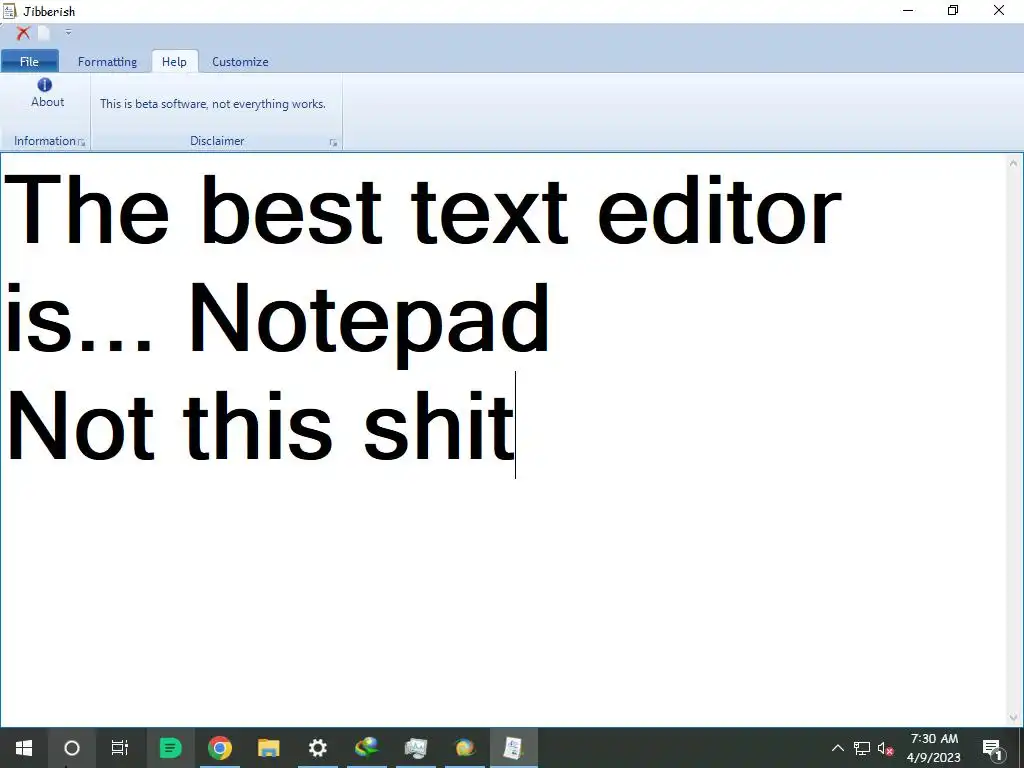1024x768 pixels.
Task: Click the Jibberish notepad taskbar icon
Action: (514, 748)
